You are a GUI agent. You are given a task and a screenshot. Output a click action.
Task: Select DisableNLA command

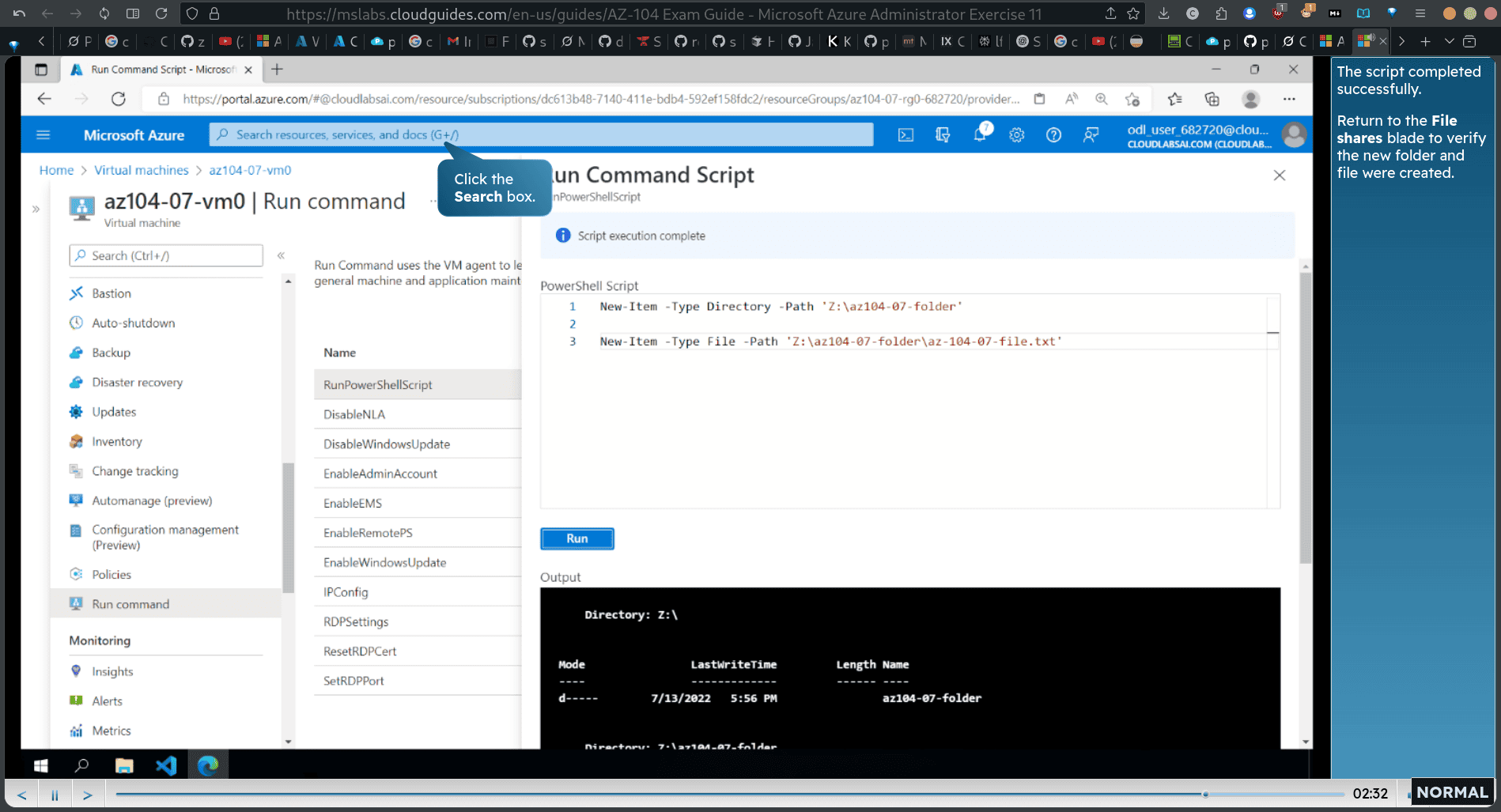point(418,414)
